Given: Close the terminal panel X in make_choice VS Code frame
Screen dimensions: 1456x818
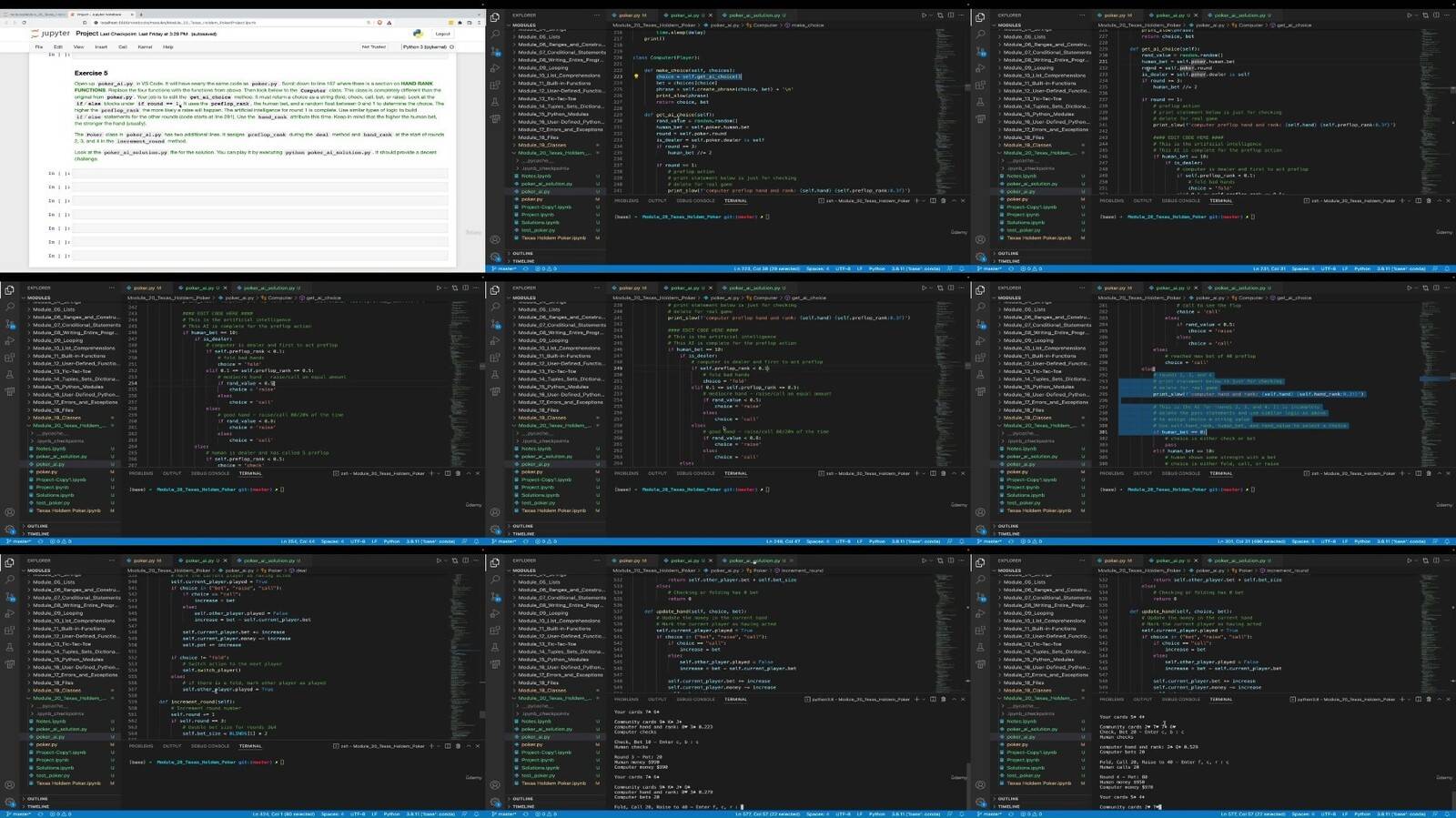Looking at the screenshot, I should click(x=963, y=200).
